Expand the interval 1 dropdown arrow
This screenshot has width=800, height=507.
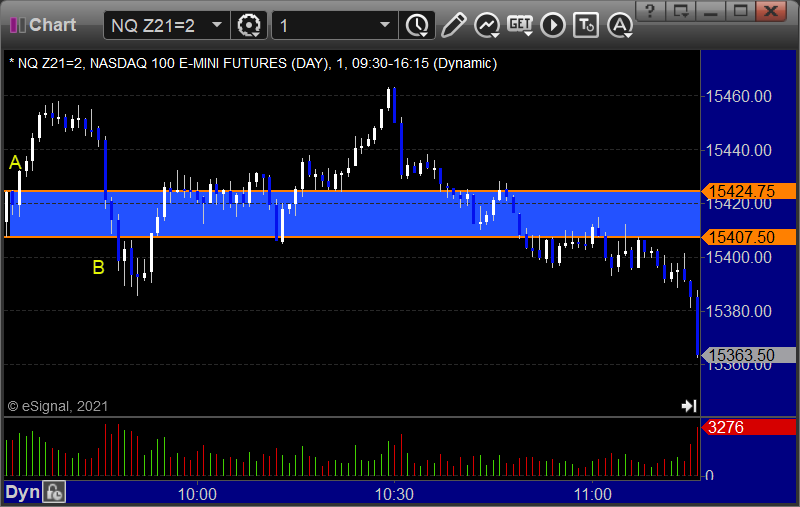click(x=385, y=24)
